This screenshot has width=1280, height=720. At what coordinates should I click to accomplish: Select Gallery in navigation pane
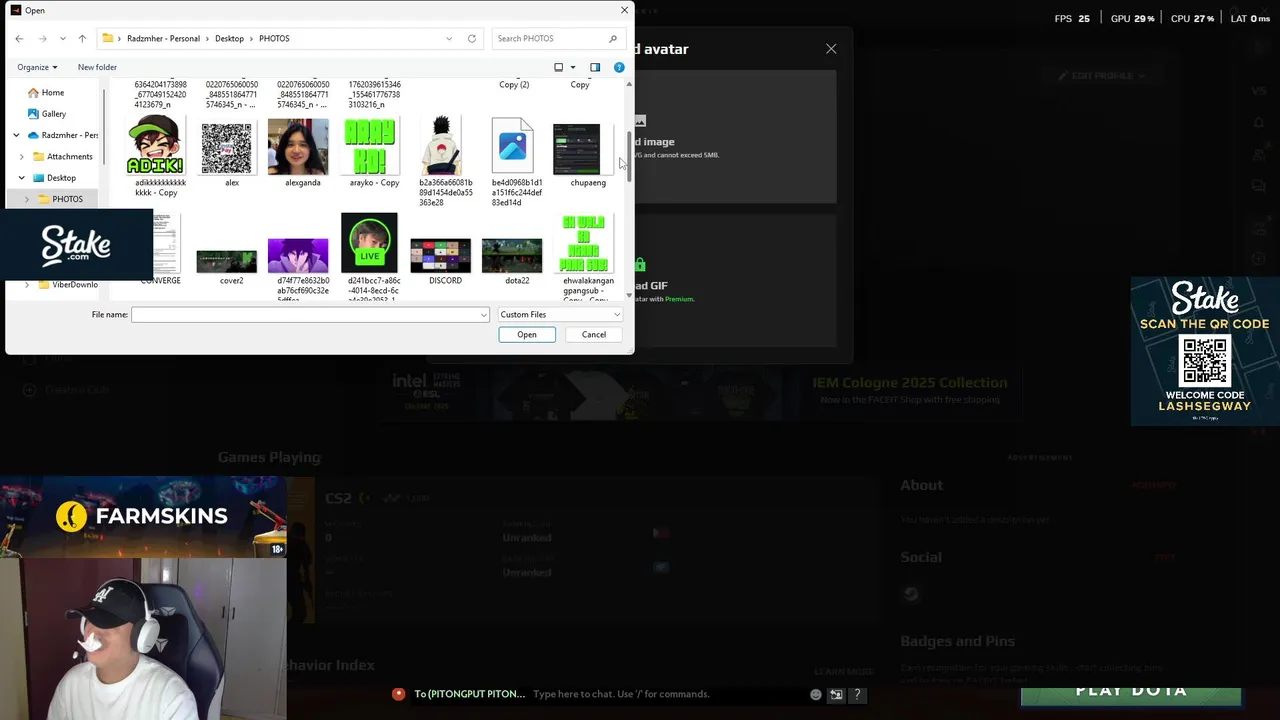click(54, 114)
